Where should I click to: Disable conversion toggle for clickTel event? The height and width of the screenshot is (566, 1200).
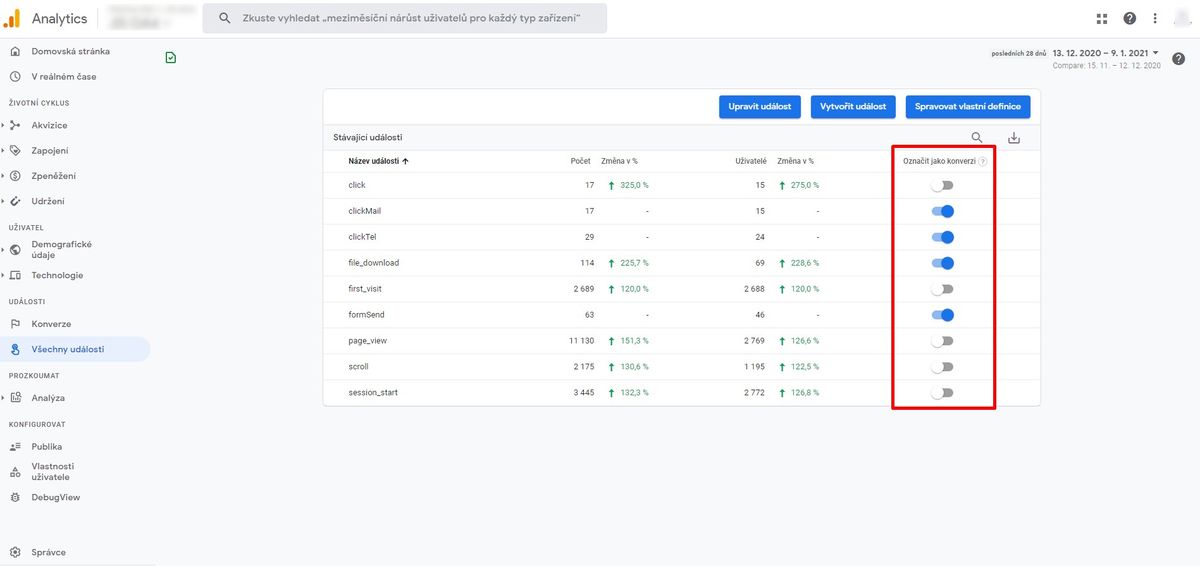point(942,237)
